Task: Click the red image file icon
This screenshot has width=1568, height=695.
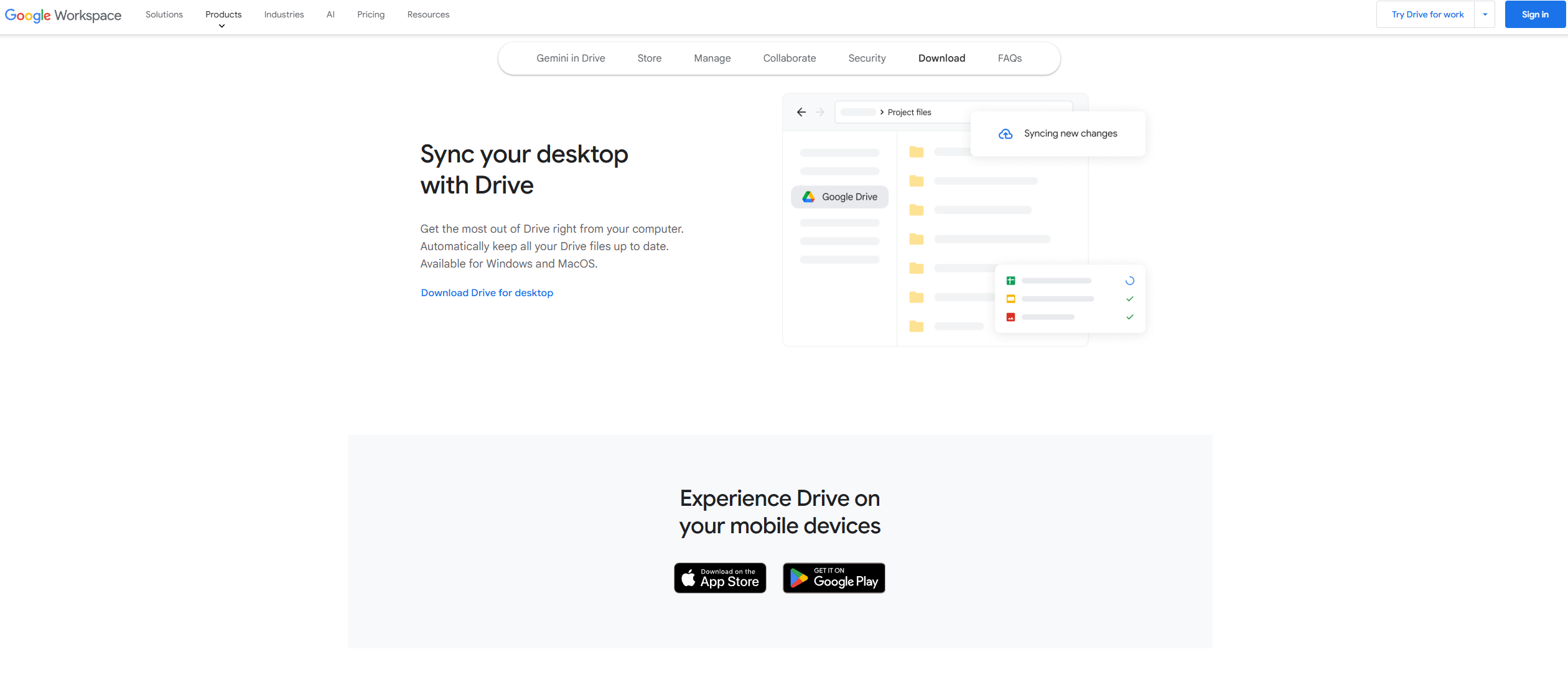Action: coord(1010,317)
